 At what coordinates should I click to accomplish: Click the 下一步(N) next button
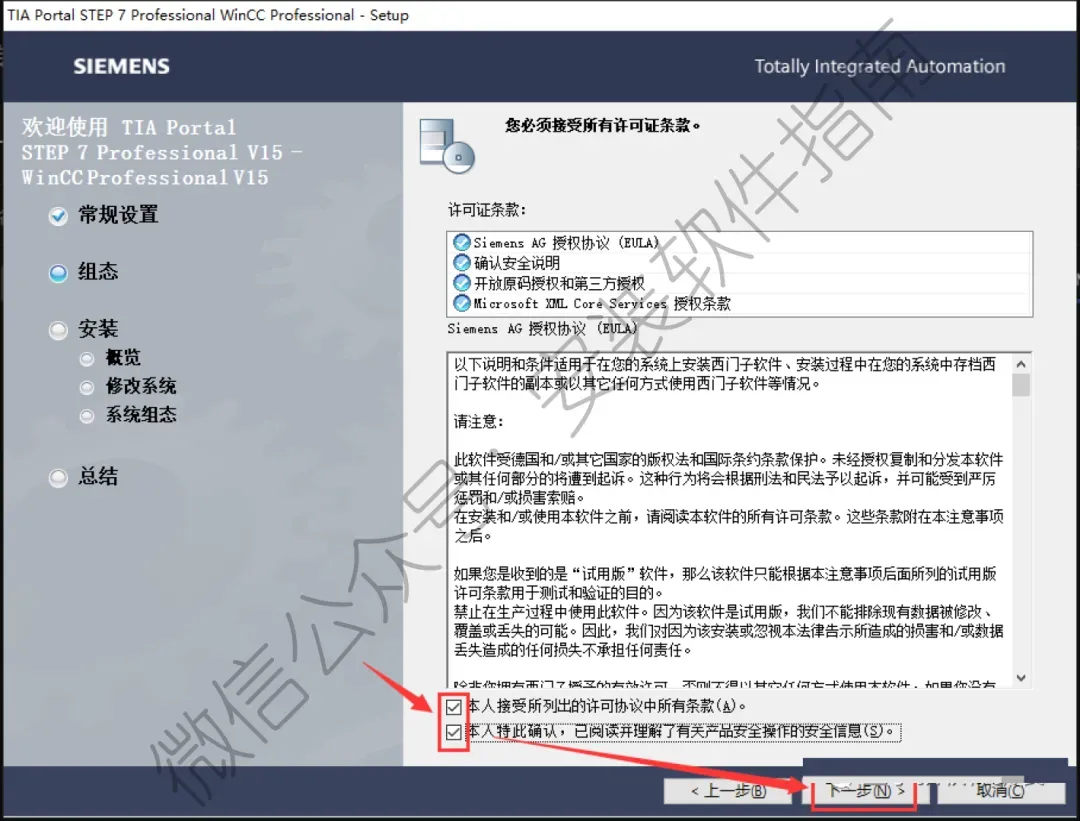coord(864,791)
